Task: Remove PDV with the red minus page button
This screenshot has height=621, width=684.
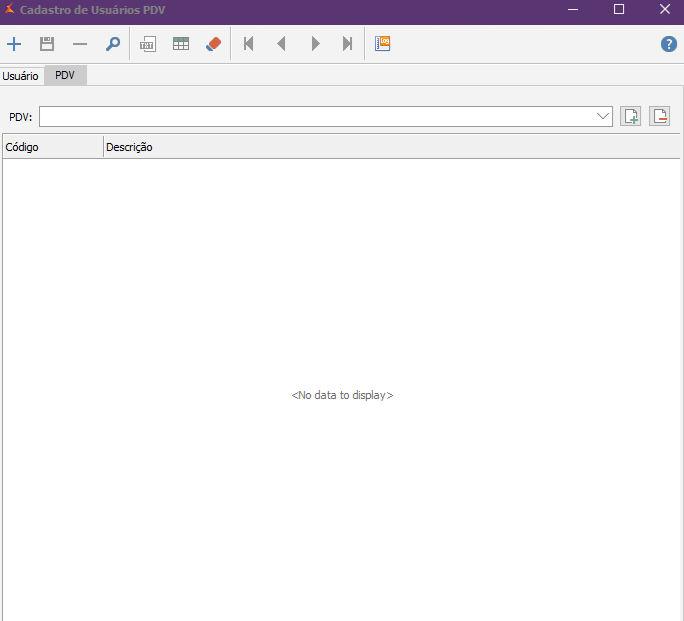Action: [x=659, y=117]
